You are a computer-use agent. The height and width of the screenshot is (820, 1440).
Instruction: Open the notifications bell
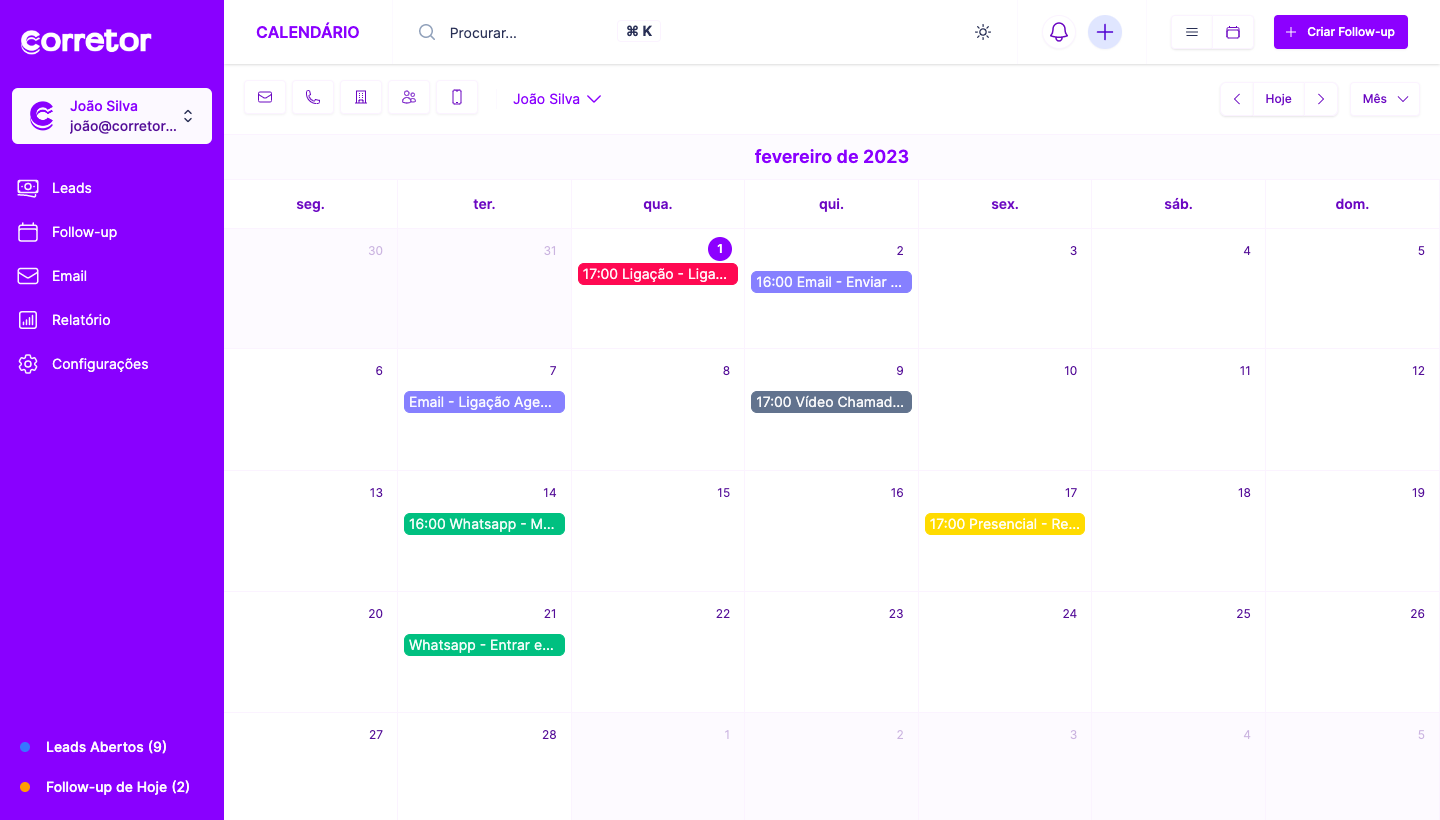click(1058, 32)
